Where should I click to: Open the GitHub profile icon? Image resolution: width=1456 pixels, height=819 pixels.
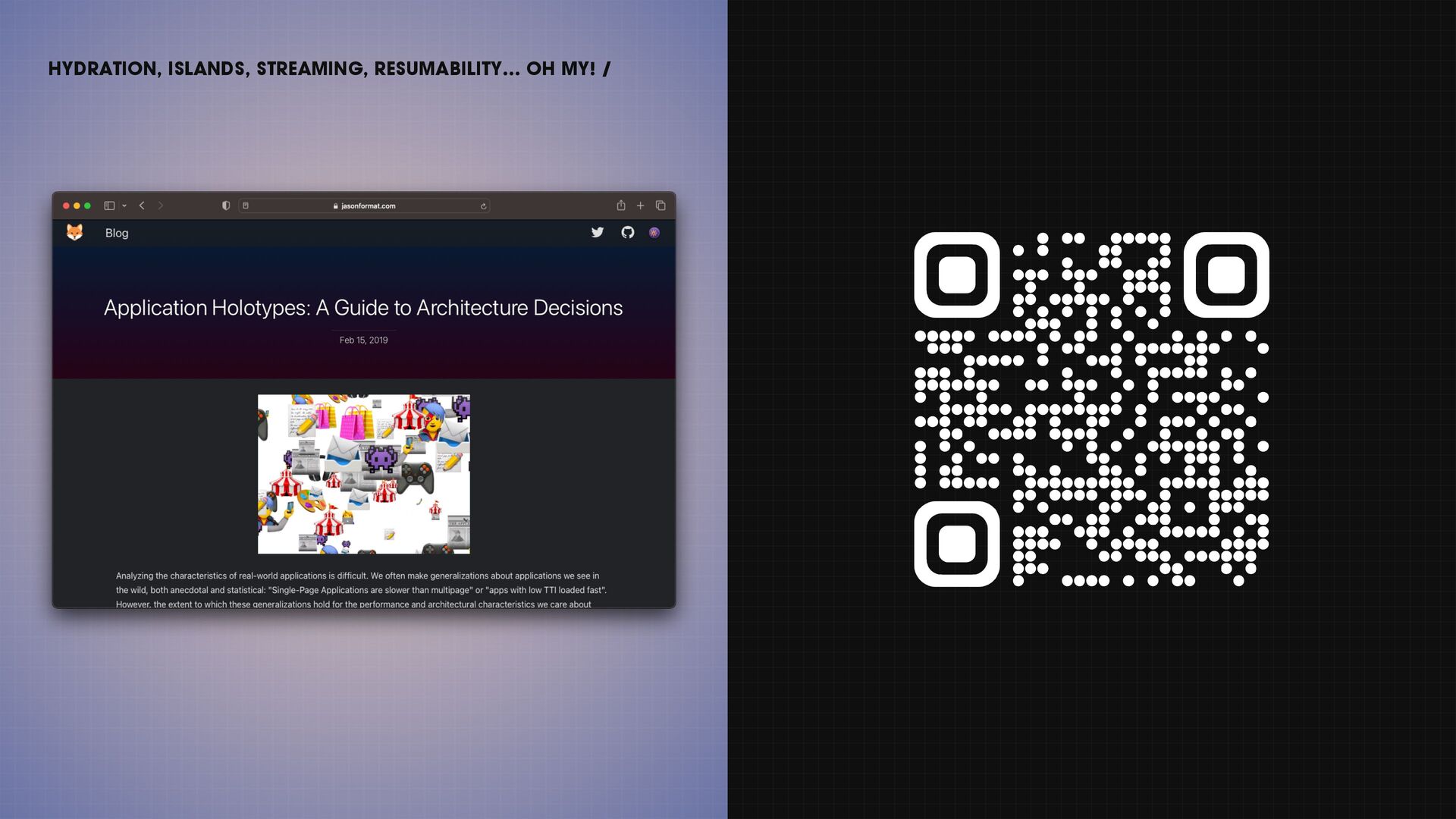[x=627, y=232]
